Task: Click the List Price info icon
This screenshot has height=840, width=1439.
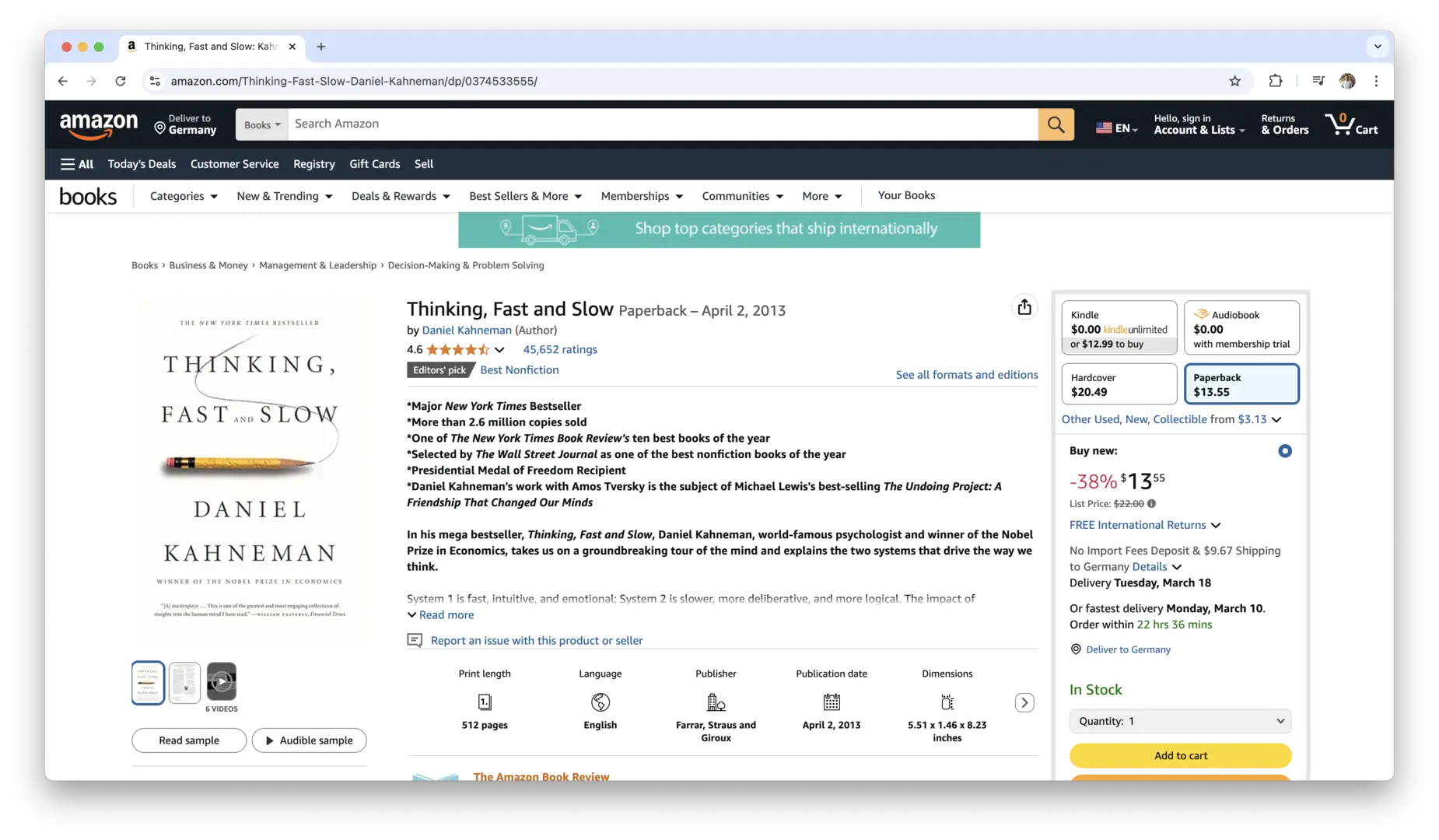Action: pyautogui.click(x=1152, y=503)
